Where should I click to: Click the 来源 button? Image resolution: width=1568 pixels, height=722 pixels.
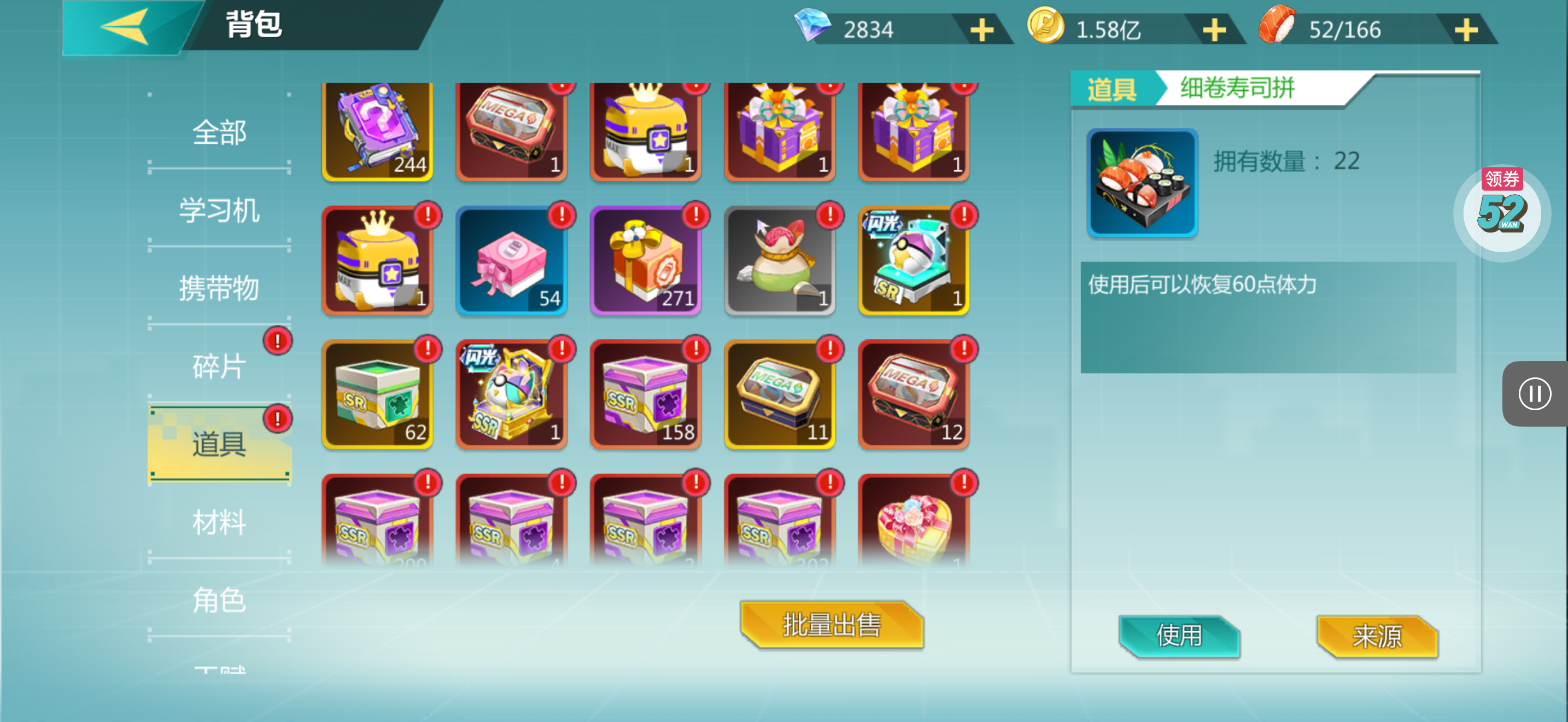pyautogui.click(x=1378, y=636)
